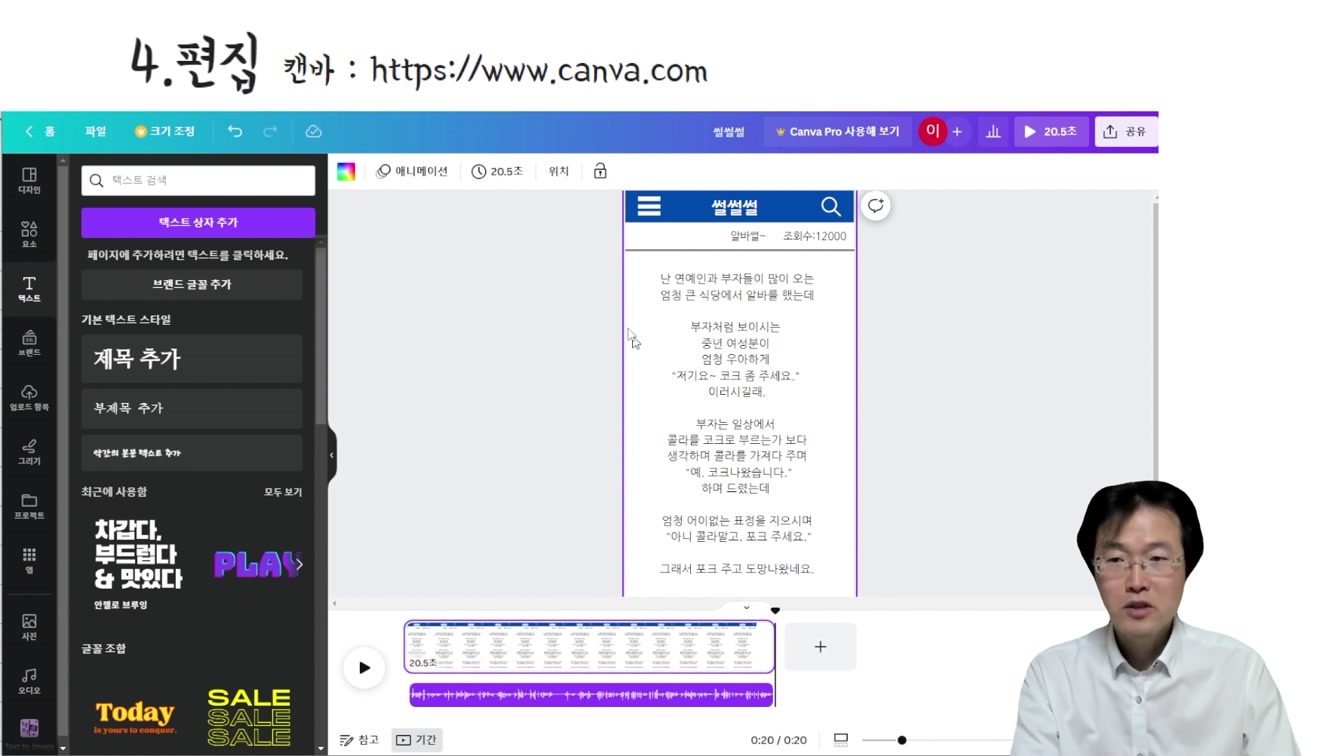Open the 프로젝트 folder panel

pos(29,506)
